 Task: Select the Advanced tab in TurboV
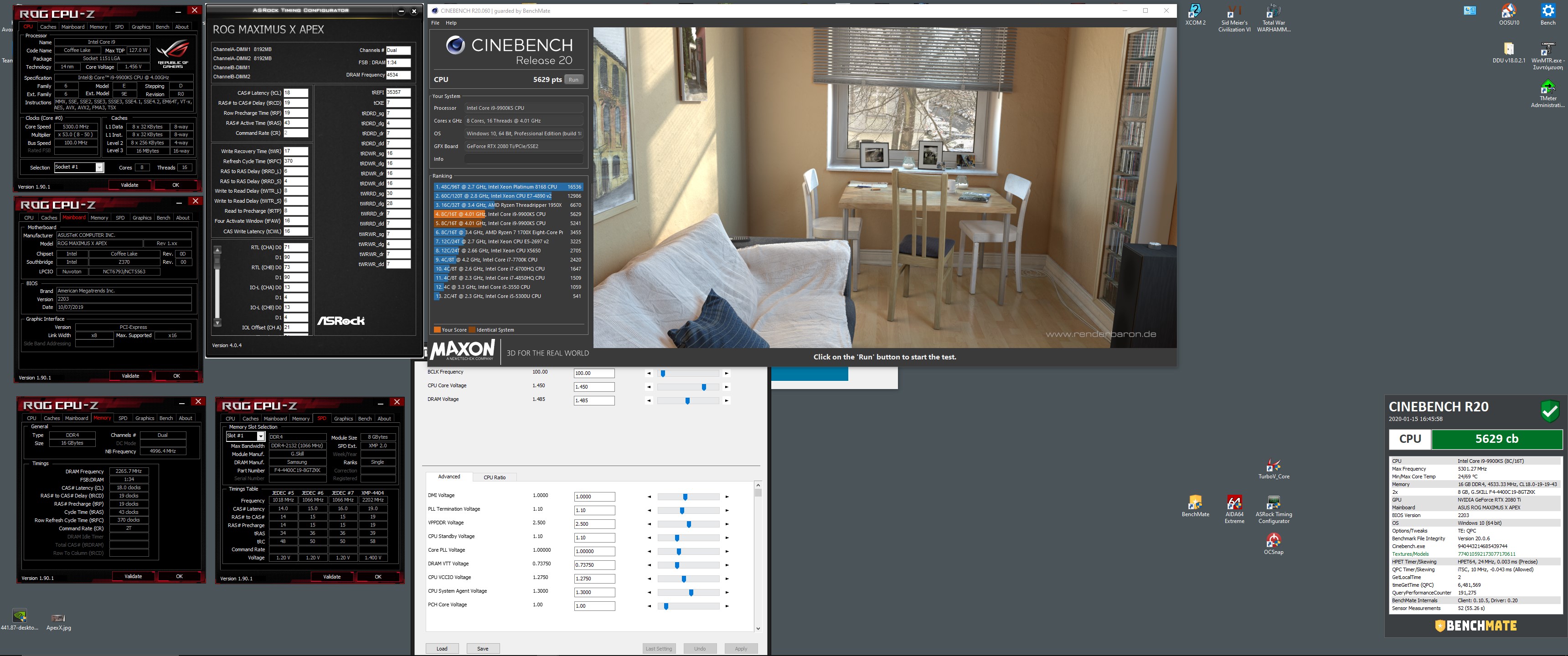[449, 477]
